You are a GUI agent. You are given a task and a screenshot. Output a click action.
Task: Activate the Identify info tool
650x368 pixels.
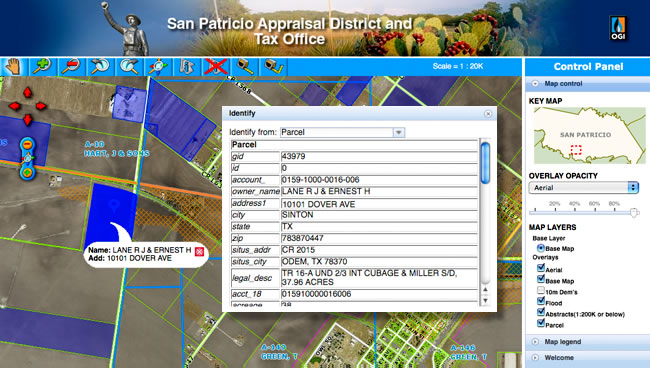coord(187,66)
